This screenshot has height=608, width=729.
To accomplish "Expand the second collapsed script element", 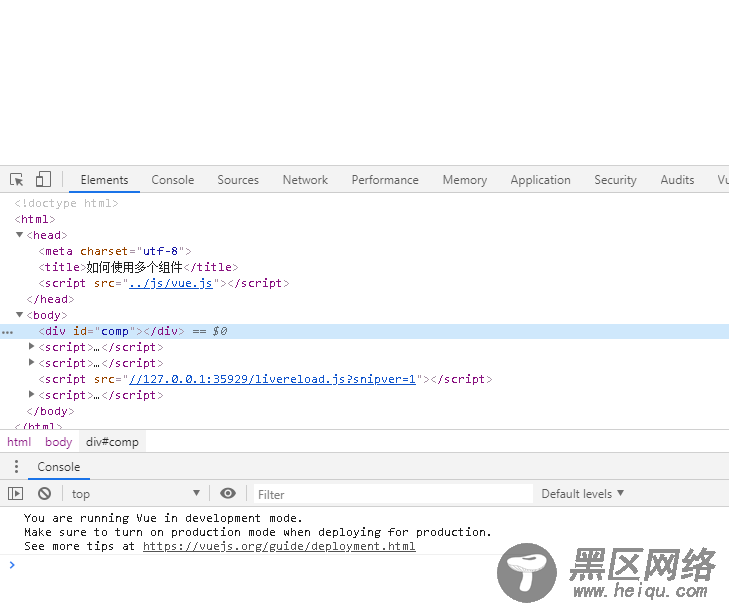I will (32, 362).
